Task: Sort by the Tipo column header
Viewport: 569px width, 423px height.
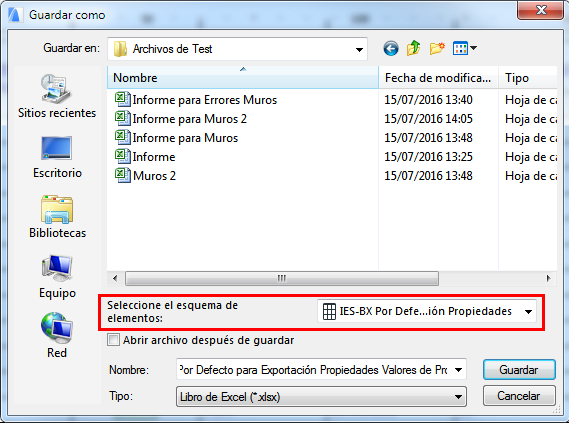Action: tap(528, 78)
